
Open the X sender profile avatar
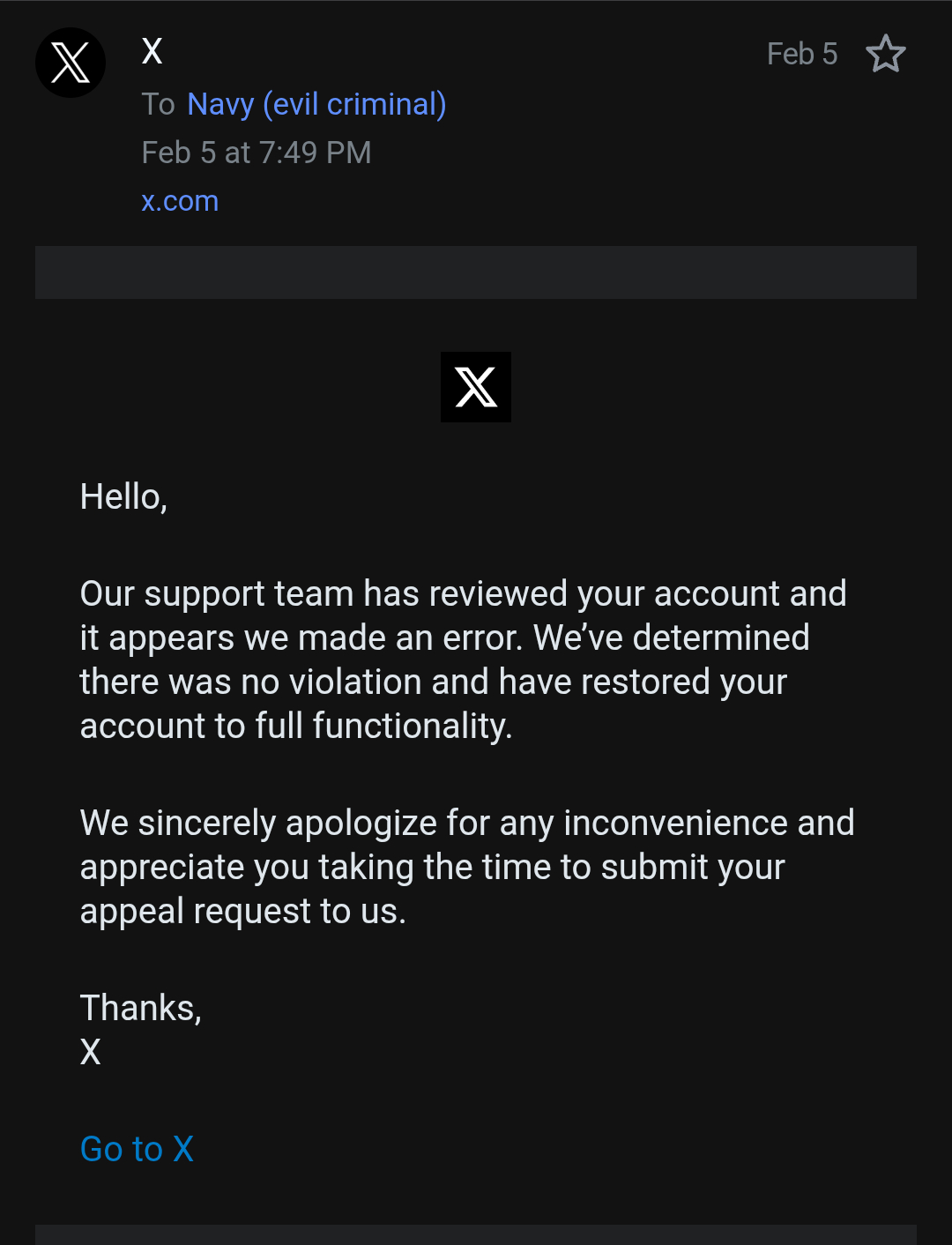click(x=71, y=63)
